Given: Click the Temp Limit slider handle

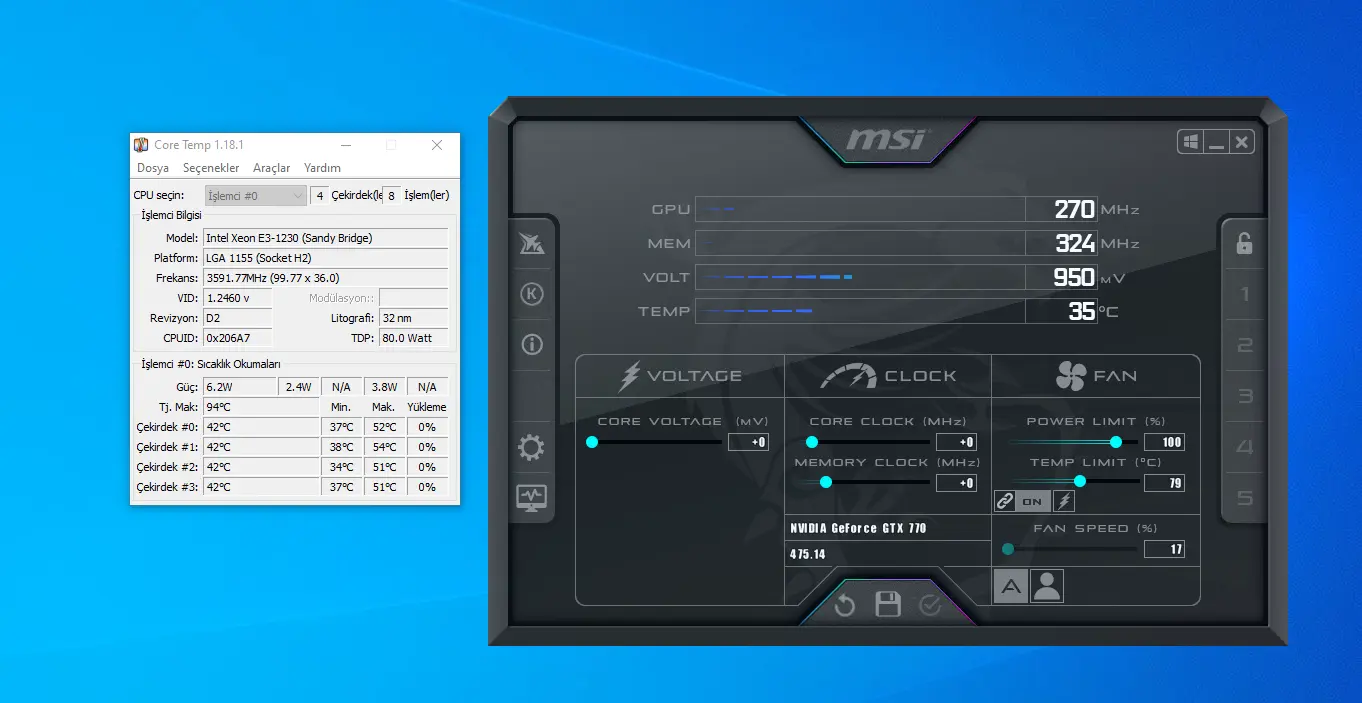Looking at the screenshot, I should point(1080,482).
